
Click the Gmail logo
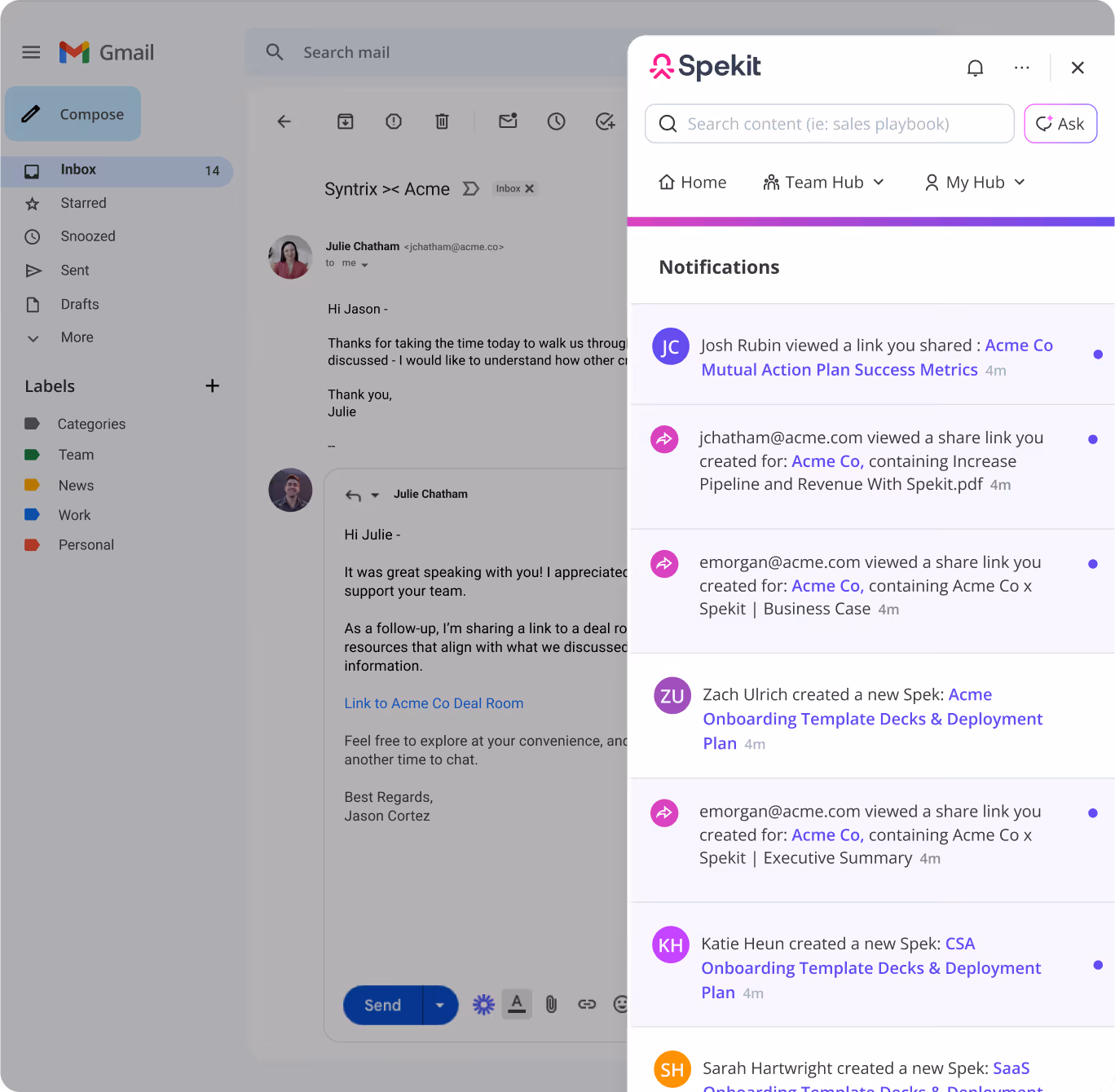coord(107,53)
